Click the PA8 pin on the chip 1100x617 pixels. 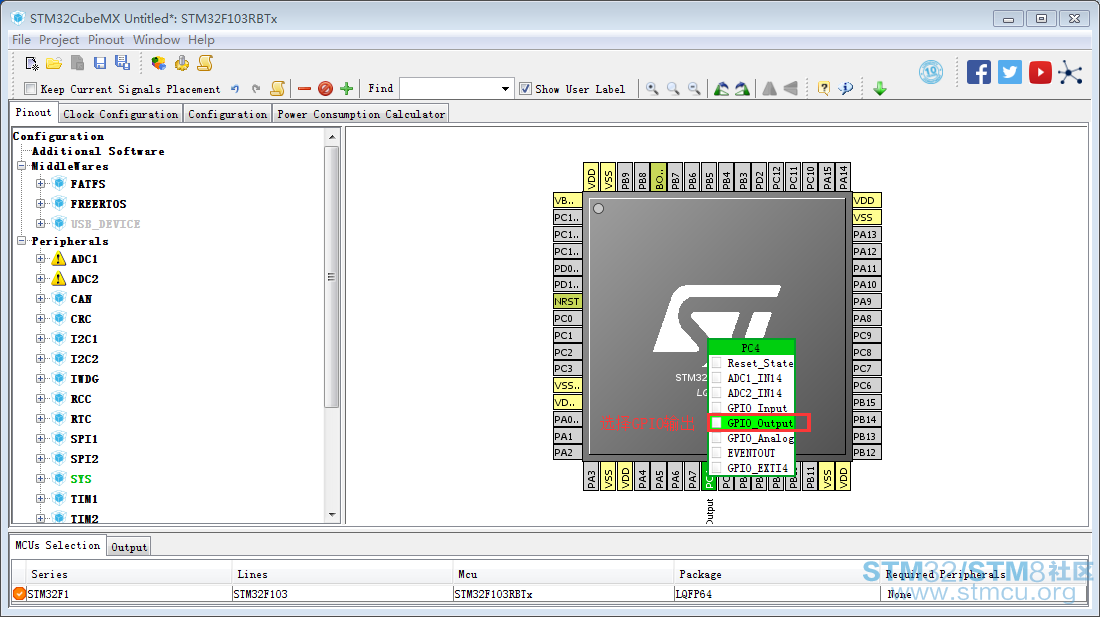click(866, 318)
